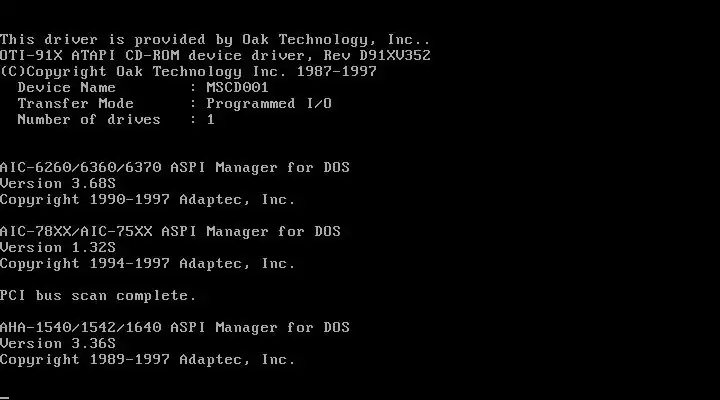Click the Oak Technology 1987-1997 copyright line
Screen dimensions: 720x400
tap(188, 72)
